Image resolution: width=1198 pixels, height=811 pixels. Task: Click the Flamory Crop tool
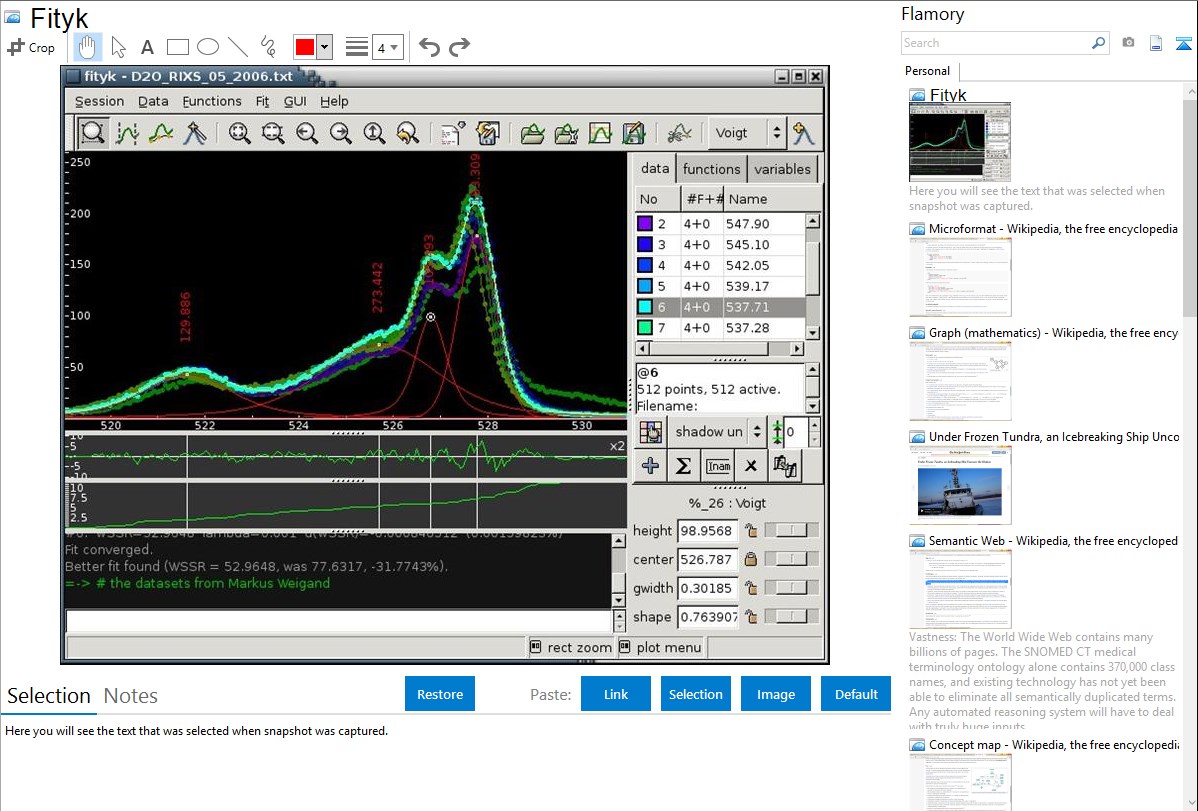[31, 47]
